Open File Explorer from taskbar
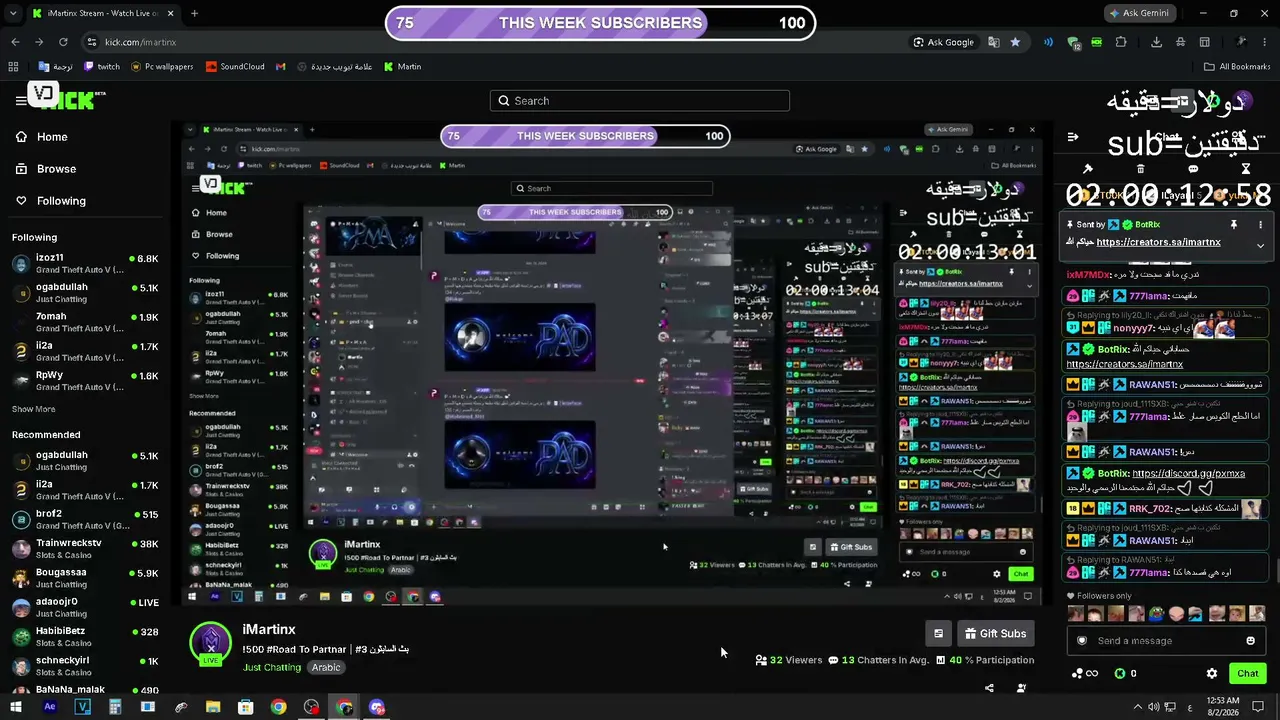The image size is (1280, 720). pyautogui.click(x=213, y=707)
